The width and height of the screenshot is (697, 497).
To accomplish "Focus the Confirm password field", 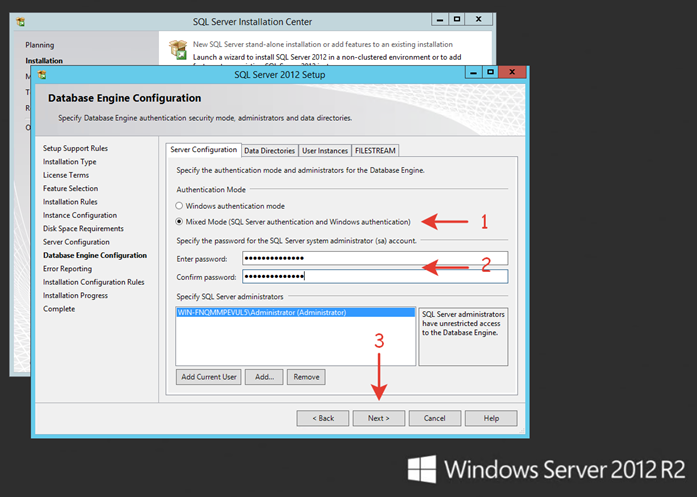I will pos(375,277).
